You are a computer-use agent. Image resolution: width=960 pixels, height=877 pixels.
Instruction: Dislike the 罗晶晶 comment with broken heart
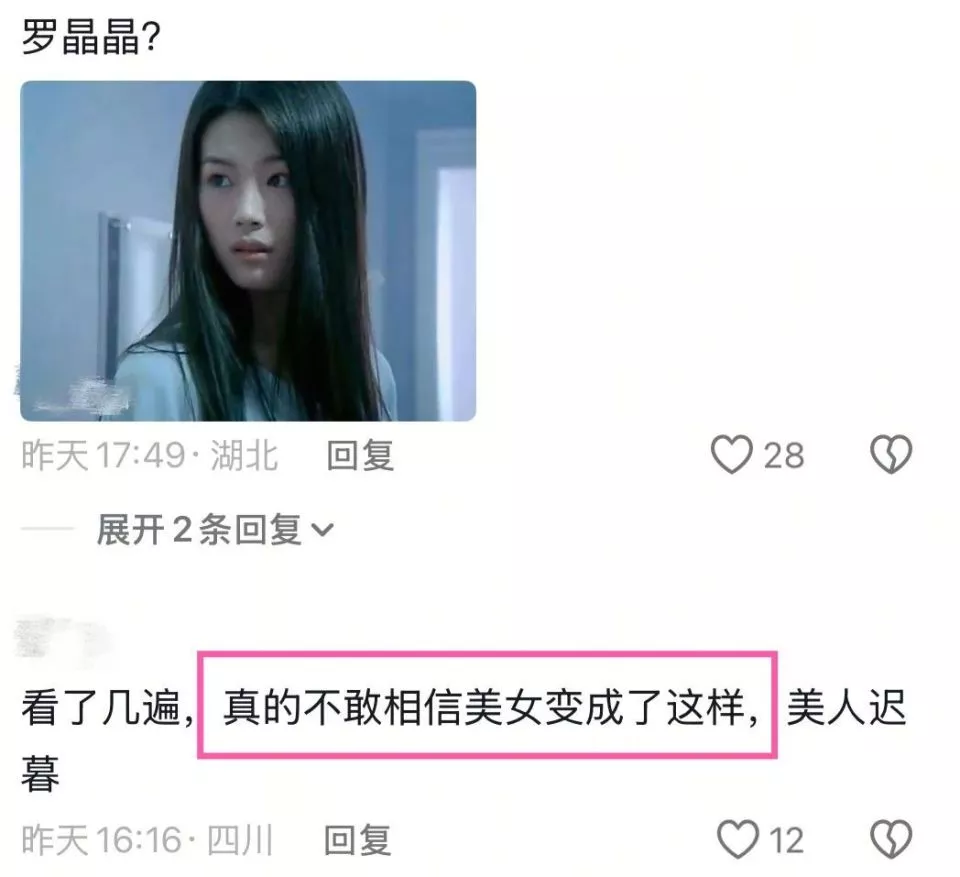[891, 454]
